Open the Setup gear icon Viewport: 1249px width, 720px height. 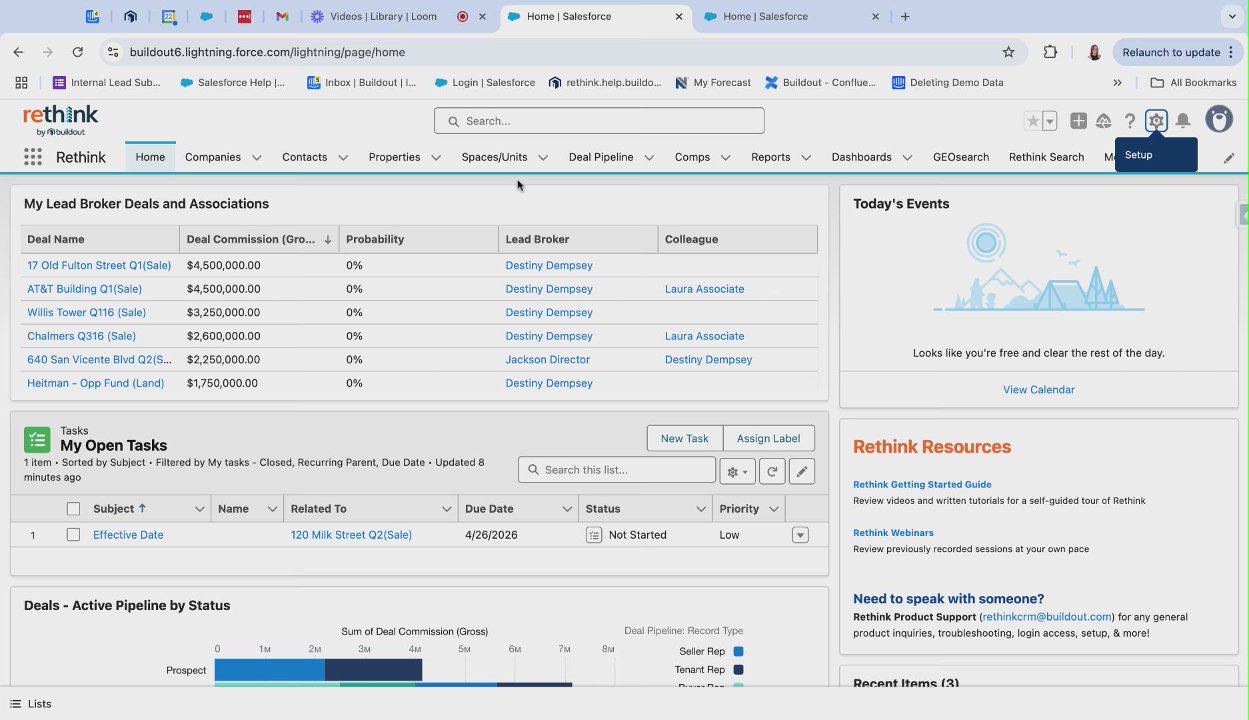tap(1156, 121)
